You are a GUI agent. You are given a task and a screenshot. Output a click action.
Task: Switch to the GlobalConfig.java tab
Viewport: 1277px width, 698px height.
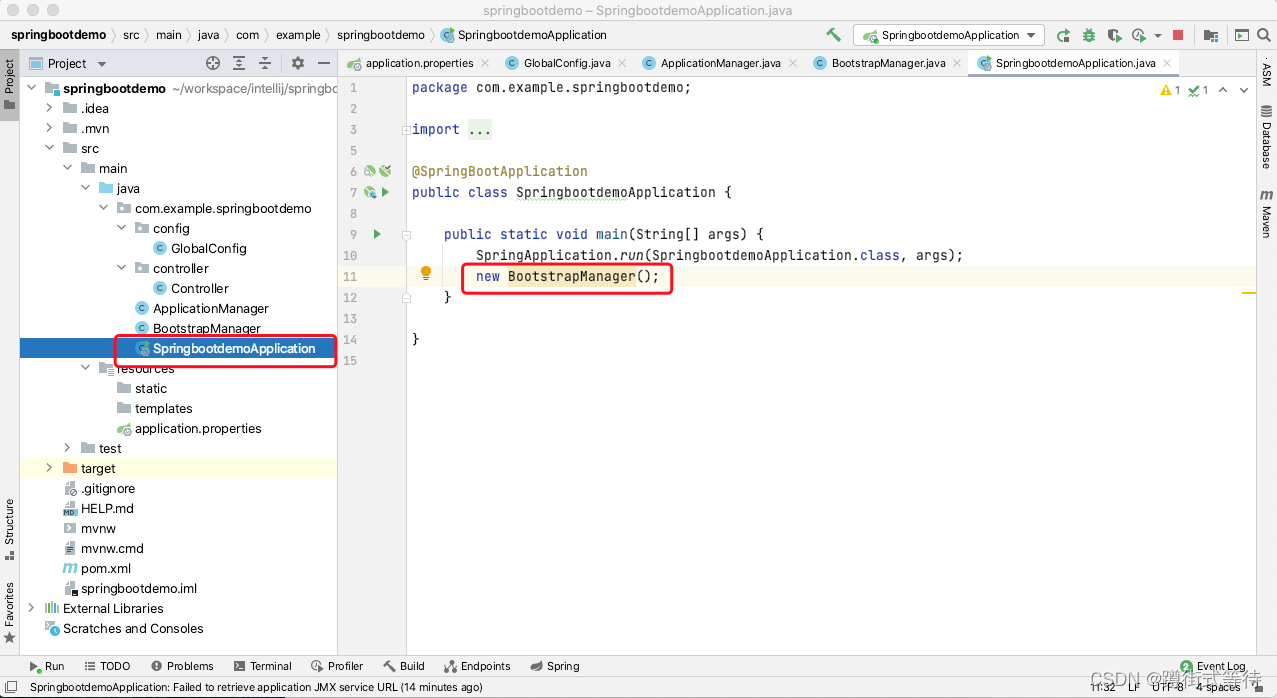[x=566, y=63]
